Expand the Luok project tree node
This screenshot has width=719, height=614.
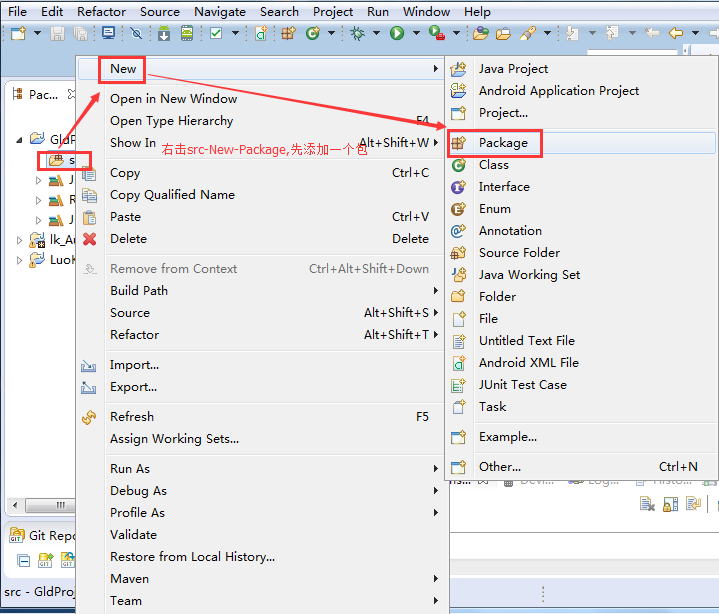point(19,260)
